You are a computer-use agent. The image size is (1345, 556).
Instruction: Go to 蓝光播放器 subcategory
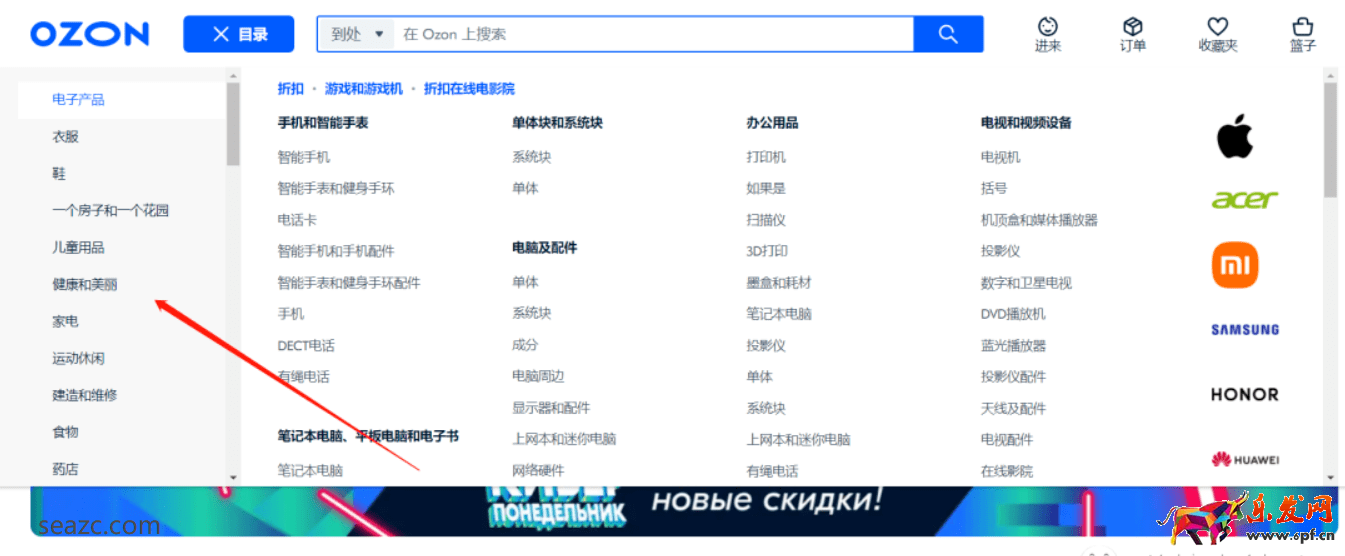(x=1013, y=346)
